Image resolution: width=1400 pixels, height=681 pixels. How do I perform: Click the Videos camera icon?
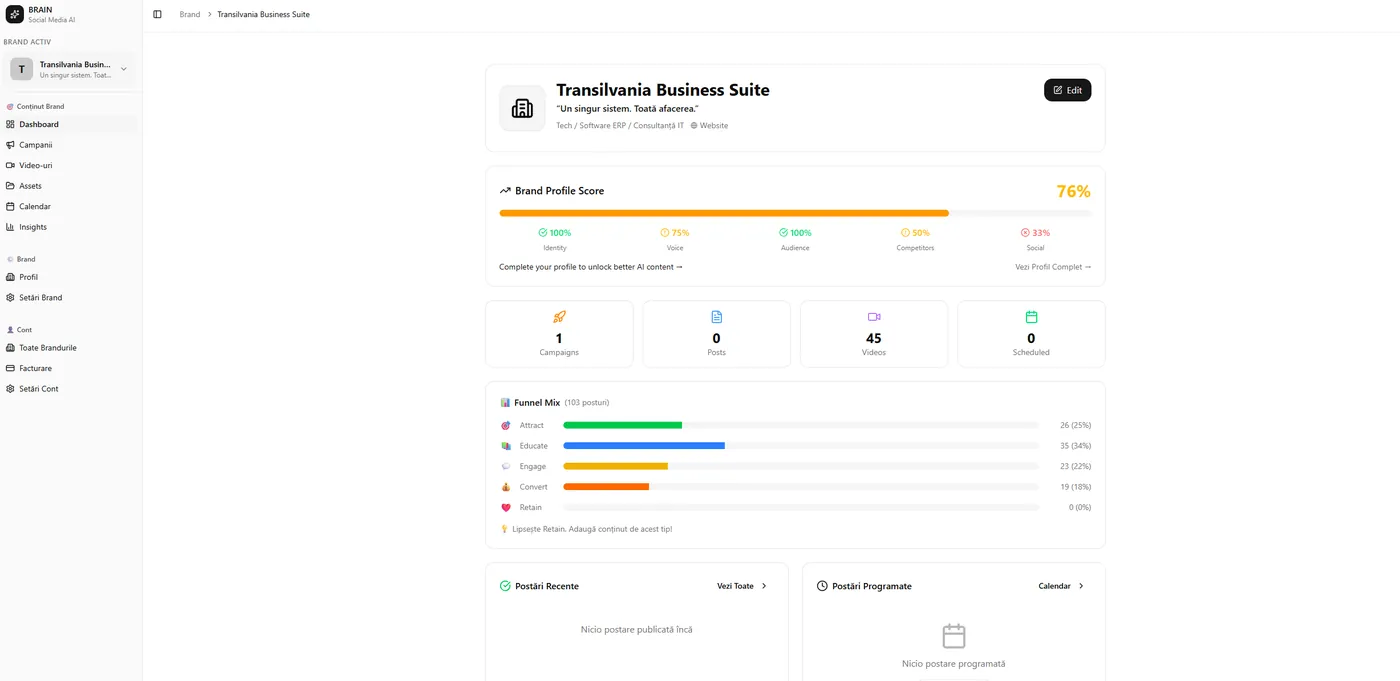pos(874,317)
